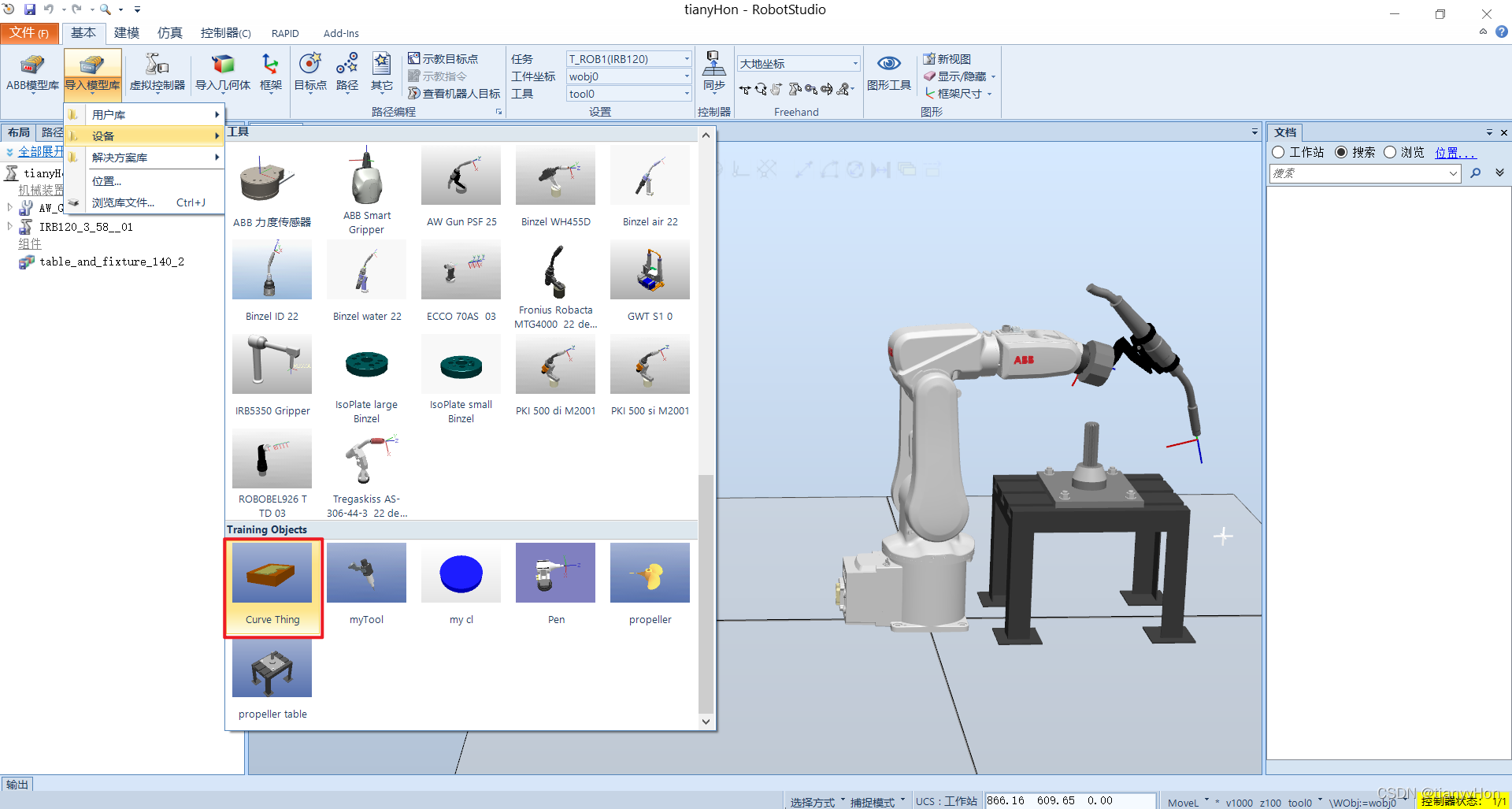
Task: Select the 浏览 radio button
Action: 1390,152
